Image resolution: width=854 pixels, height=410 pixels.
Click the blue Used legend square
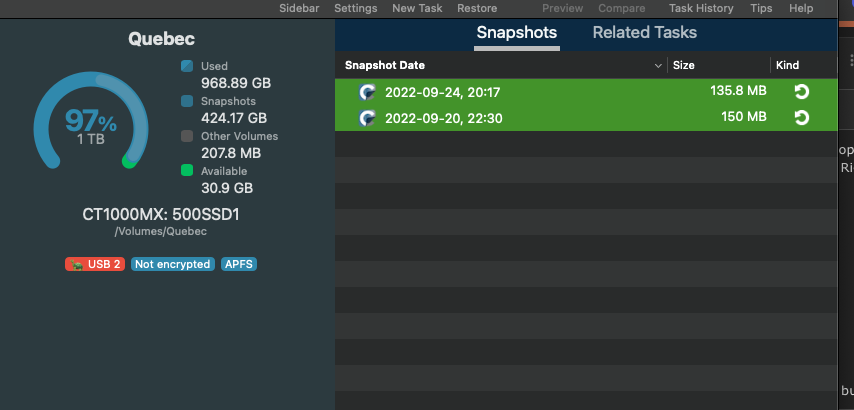coord(187,66)
